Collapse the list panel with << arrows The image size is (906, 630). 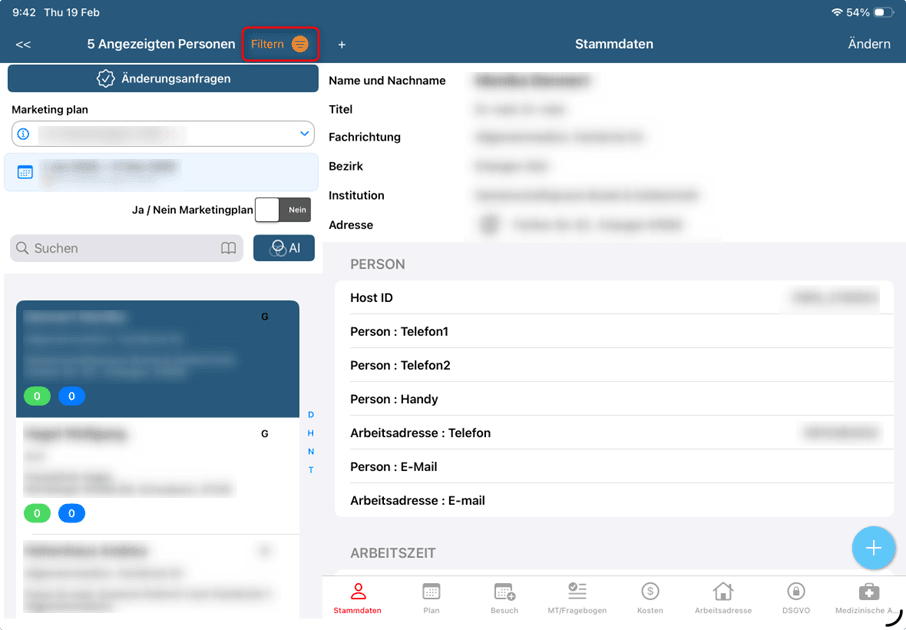pos(23,45)
